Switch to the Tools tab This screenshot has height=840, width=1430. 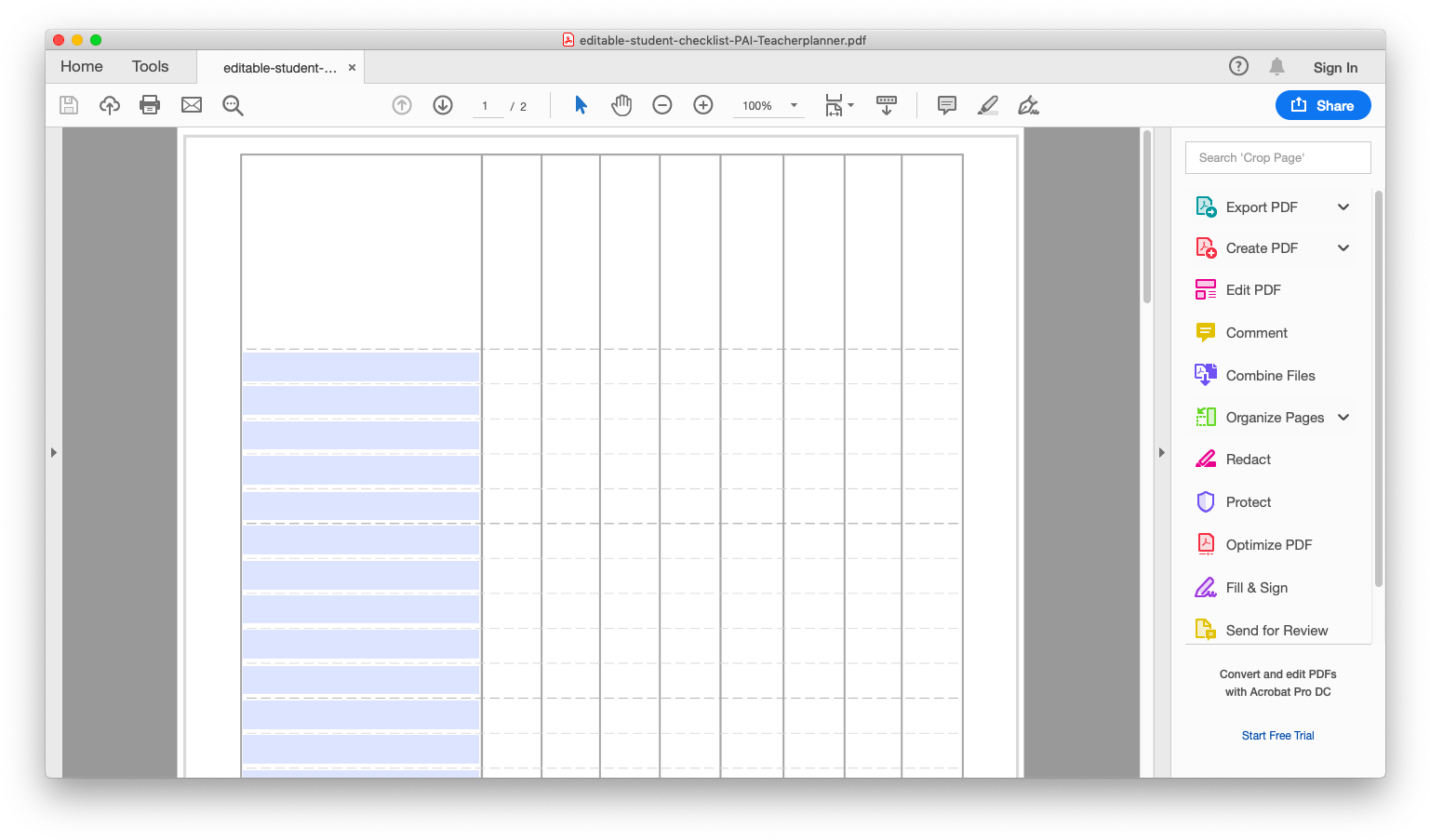point(150,66)
